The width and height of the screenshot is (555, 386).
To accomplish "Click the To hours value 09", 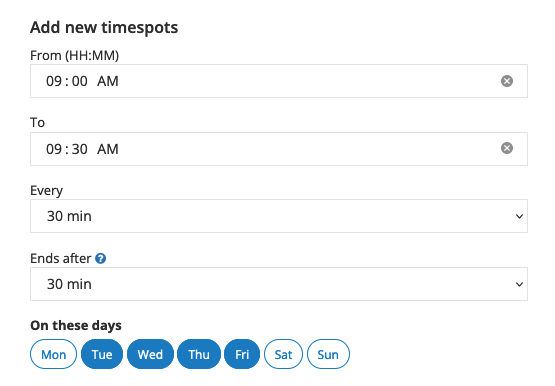I will click(x=54, y=149).
